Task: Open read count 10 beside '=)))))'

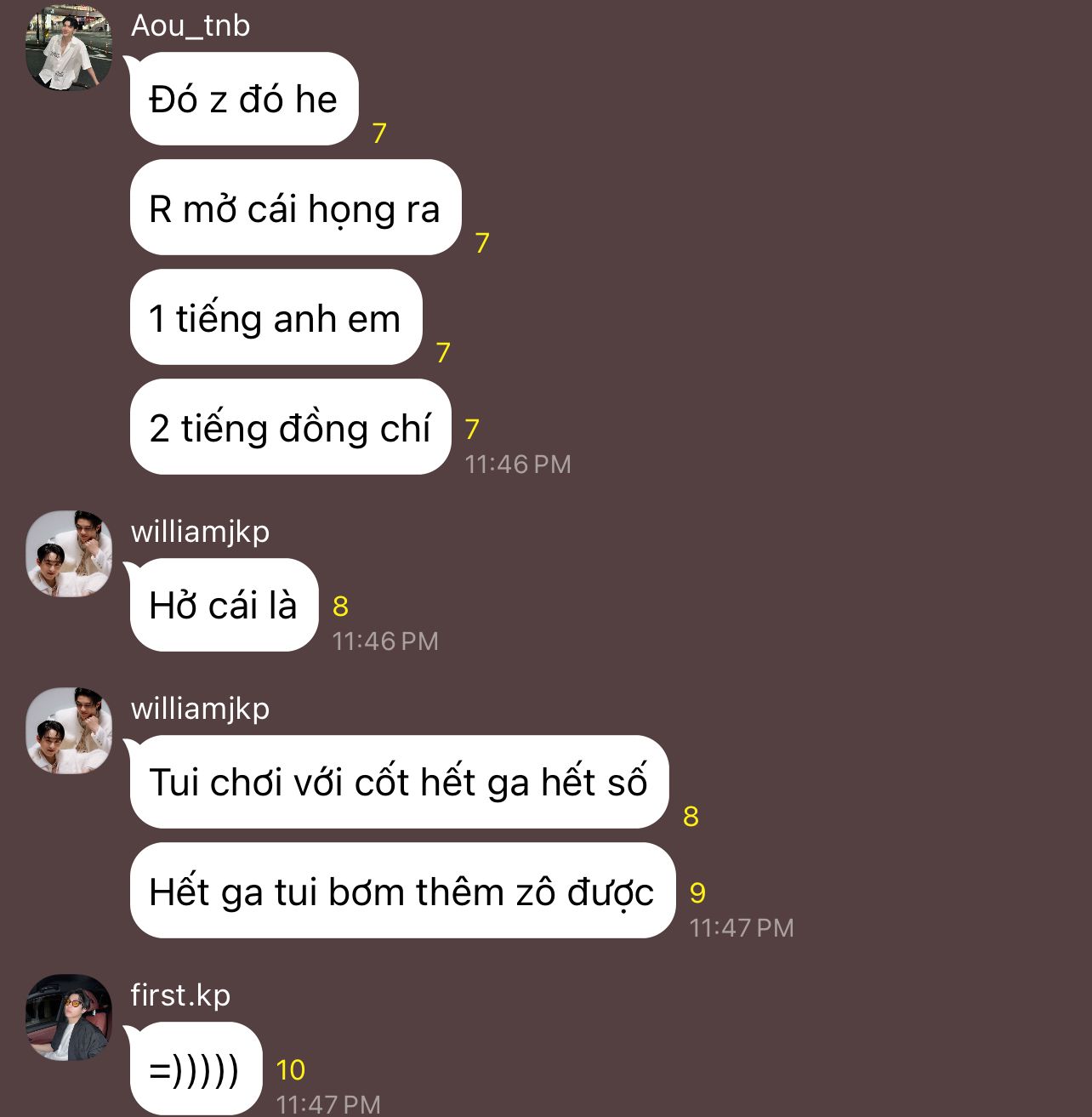Action: pyautogui.click(x=290, y=1069)
